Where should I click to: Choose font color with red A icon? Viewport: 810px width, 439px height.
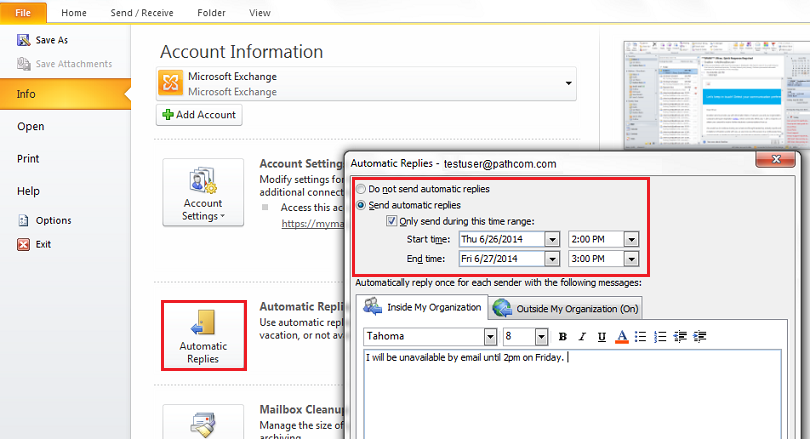(x=622, y=337)
